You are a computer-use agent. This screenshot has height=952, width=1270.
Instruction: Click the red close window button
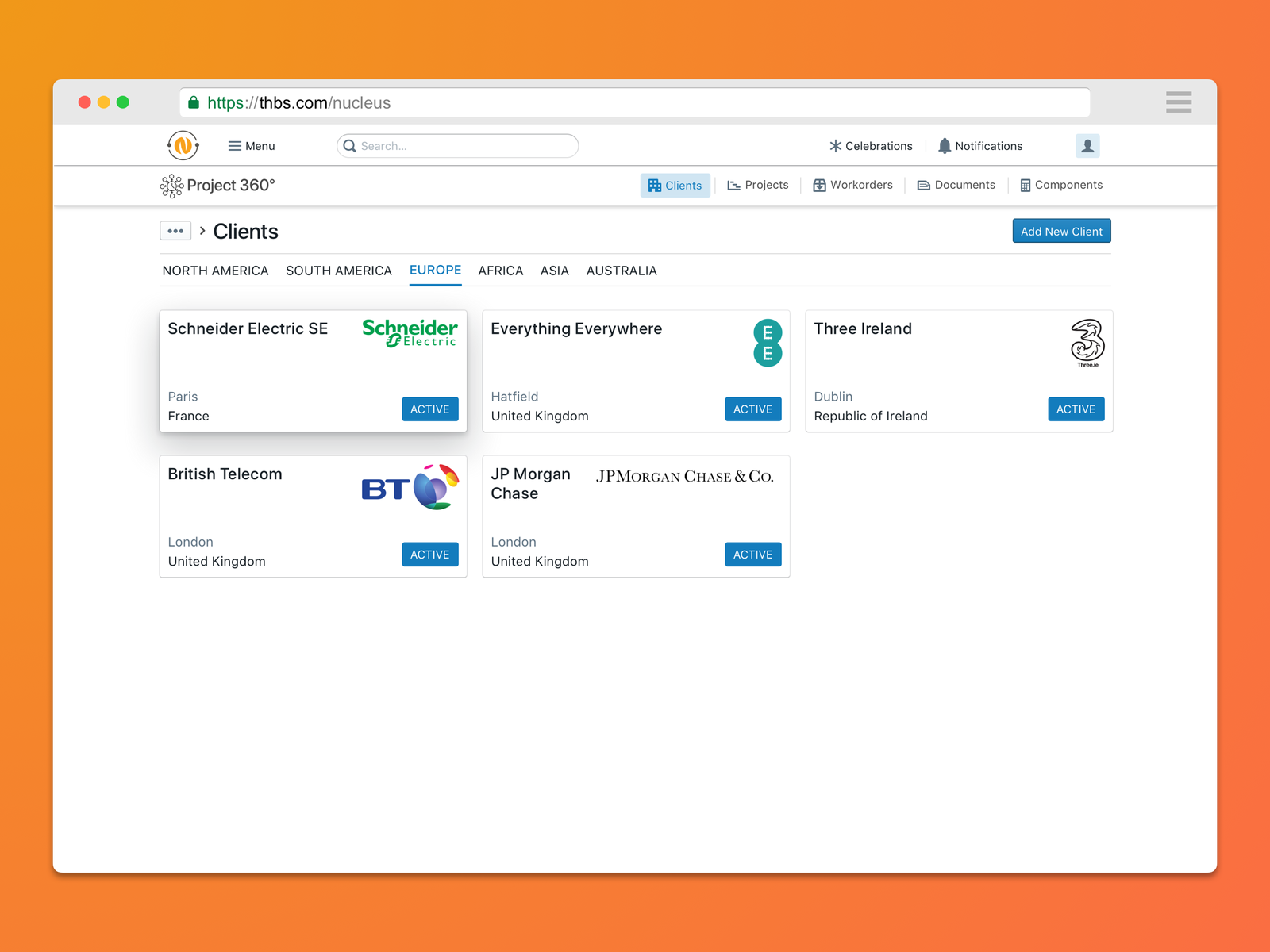(x=85, y=102)
